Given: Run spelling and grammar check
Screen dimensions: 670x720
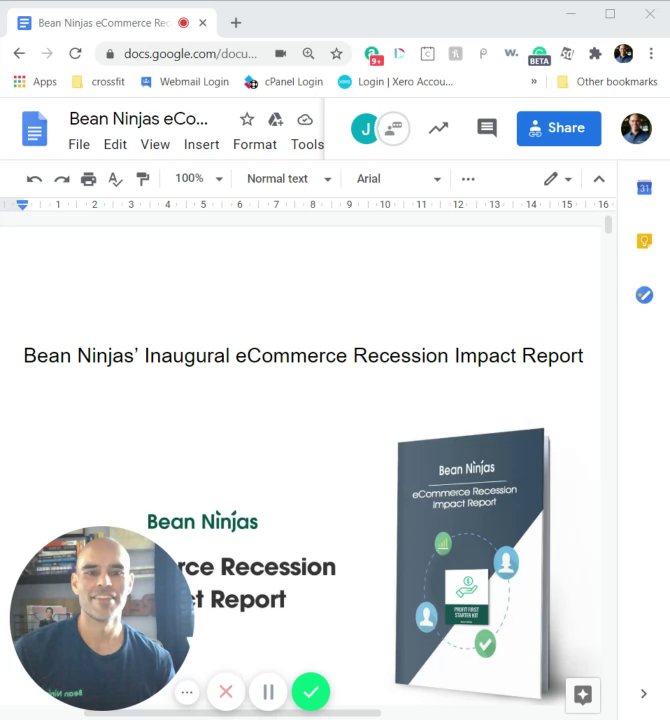Looking at the screenshot, I should click(115, 179).
